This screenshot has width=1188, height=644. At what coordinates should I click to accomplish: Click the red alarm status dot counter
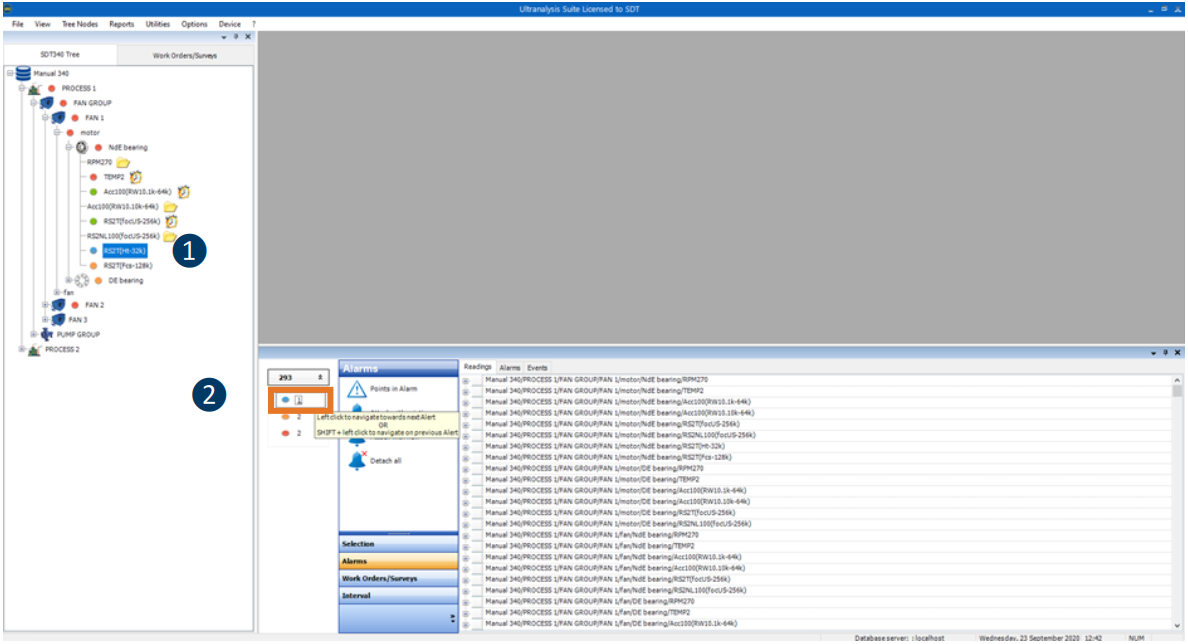pyautogui.click(x=285, y=433)
